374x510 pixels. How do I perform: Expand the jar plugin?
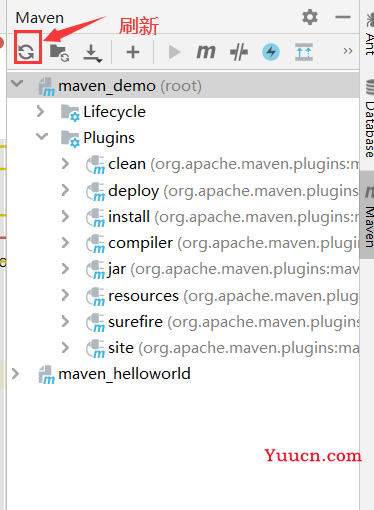65,269
